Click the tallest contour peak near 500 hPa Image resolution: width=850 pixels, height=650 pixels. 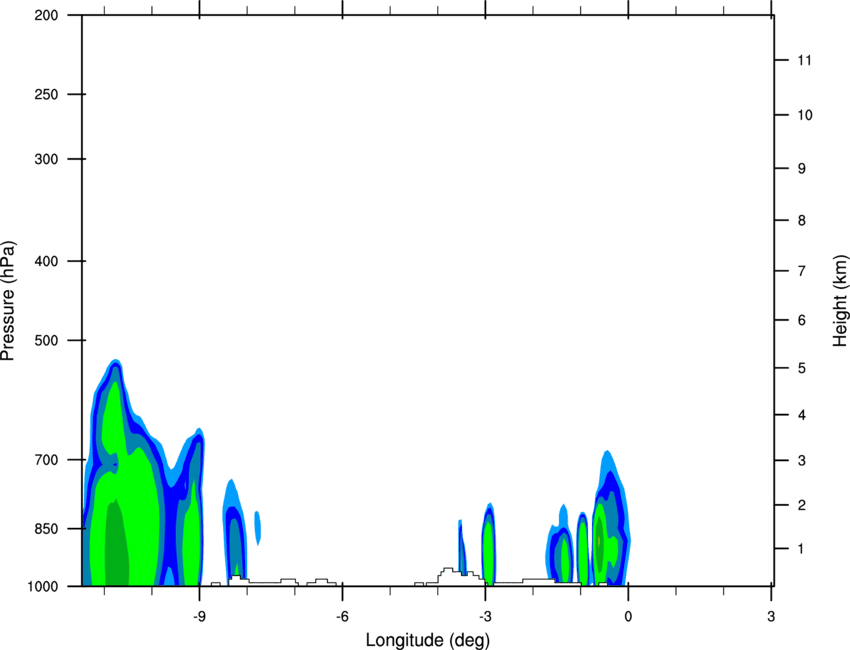pos(115,363)
